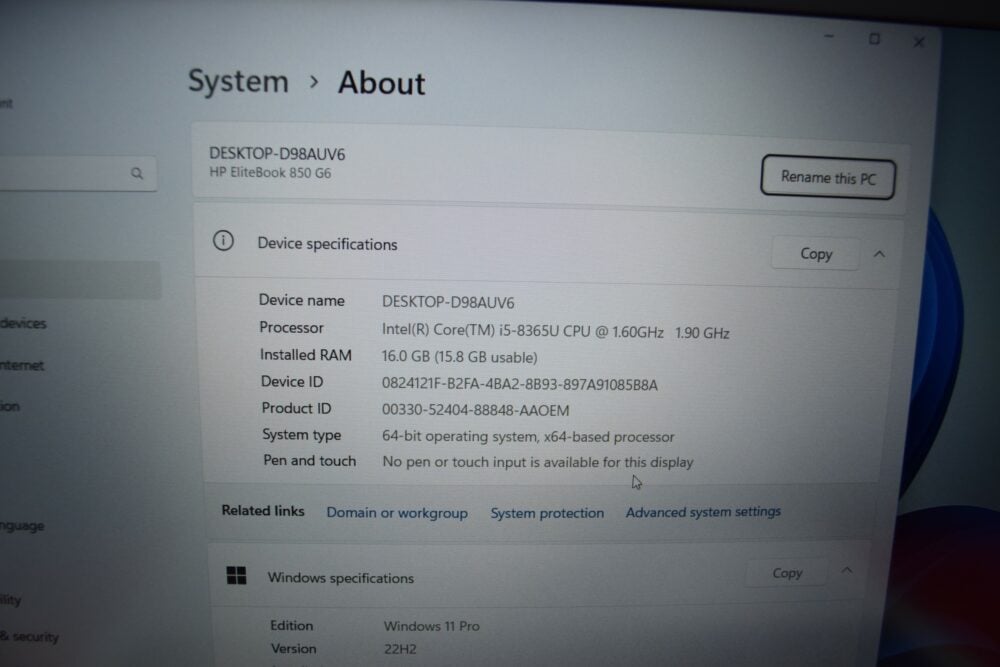Open the internet sidebar item
Screen dimensions: 1000x667
click(x=22, y=365)
